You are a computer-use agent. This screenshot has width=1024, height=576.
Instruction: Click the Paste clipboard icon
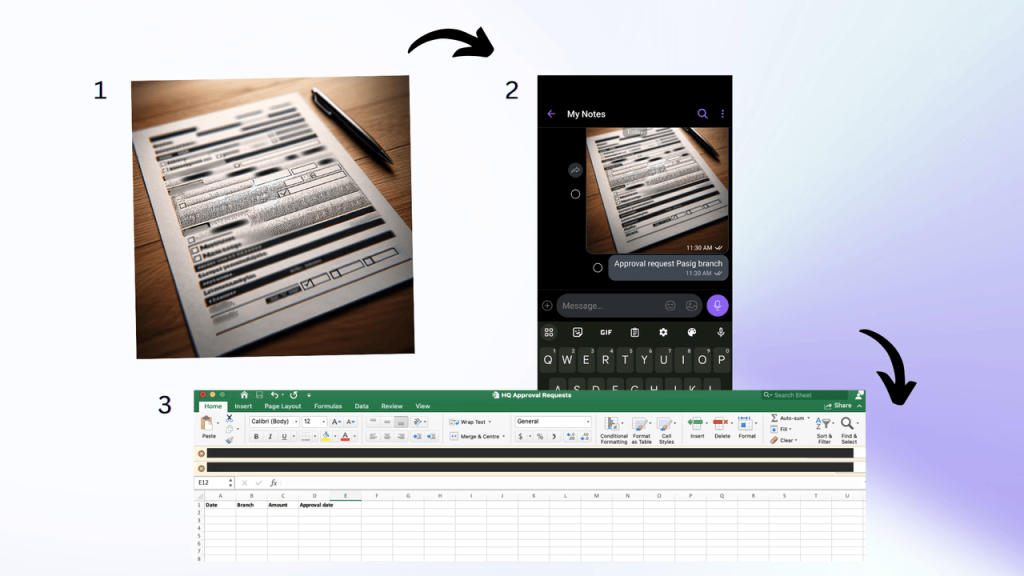point(206,423)
